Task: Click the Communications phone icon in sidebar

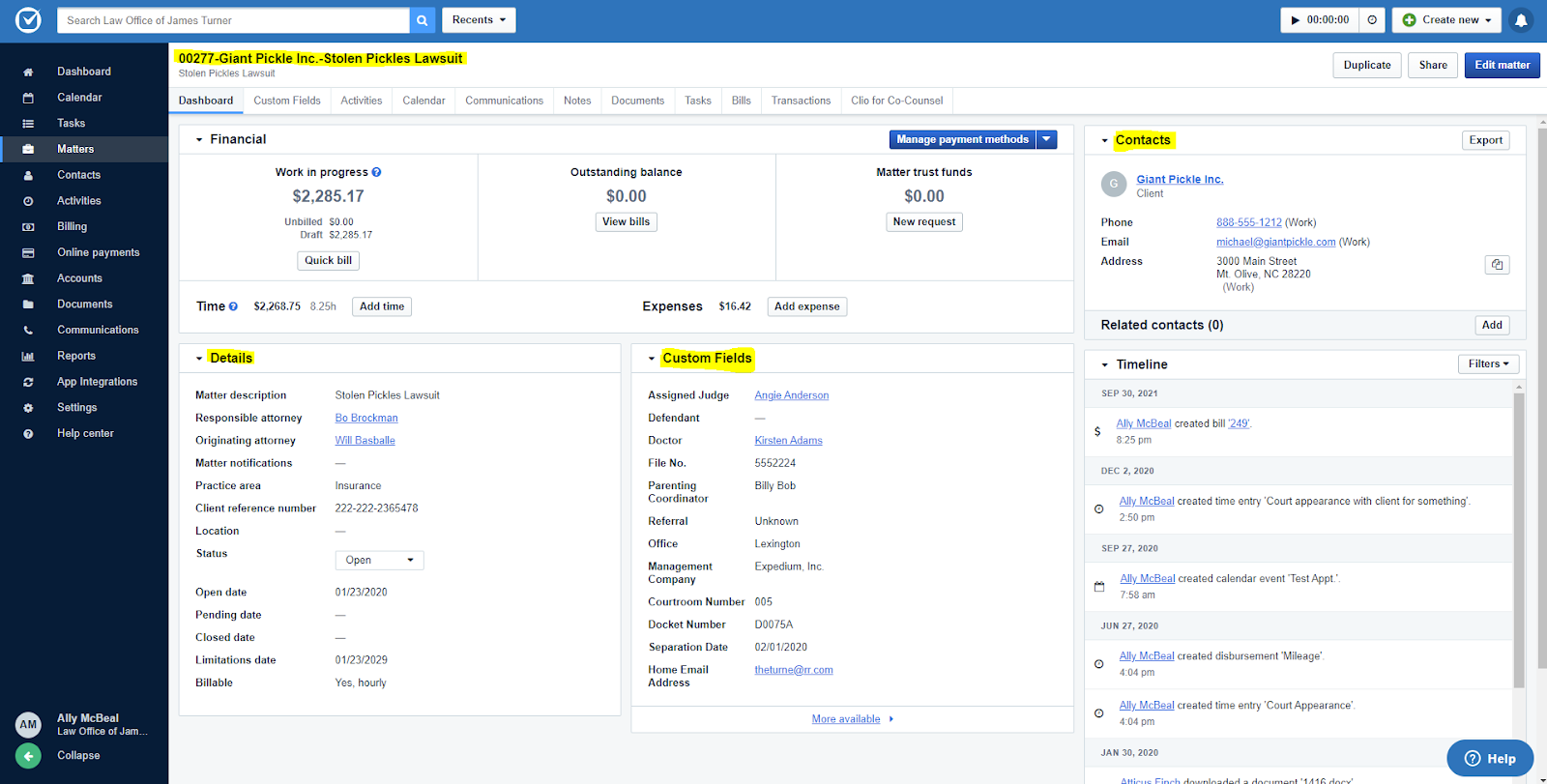Action: 28,330
